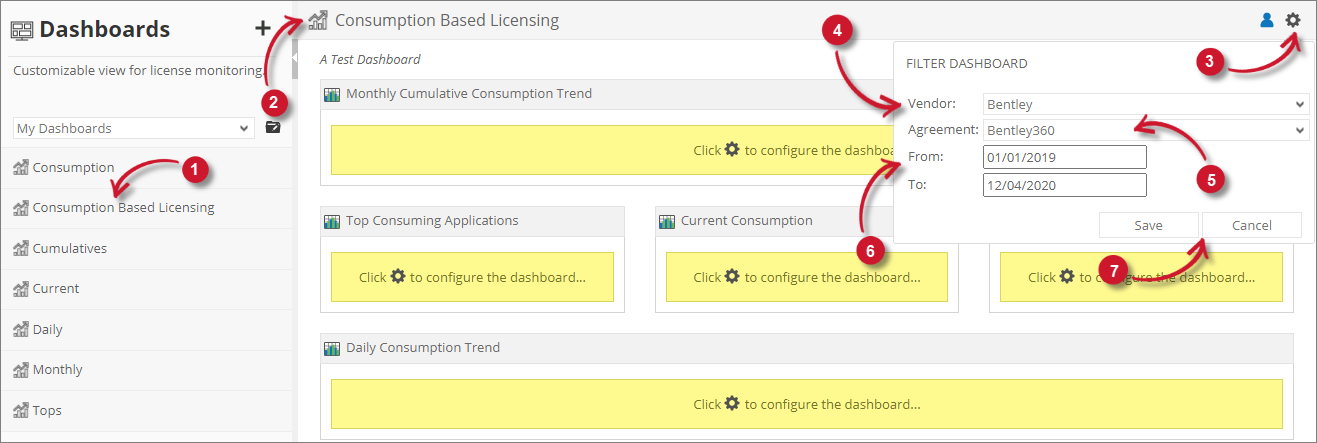The height and width of the screenshot is (443, 1317).
Task: Click gear icon in Monthly Cumulative Consumption panel
Action: [x=732, y=150]
